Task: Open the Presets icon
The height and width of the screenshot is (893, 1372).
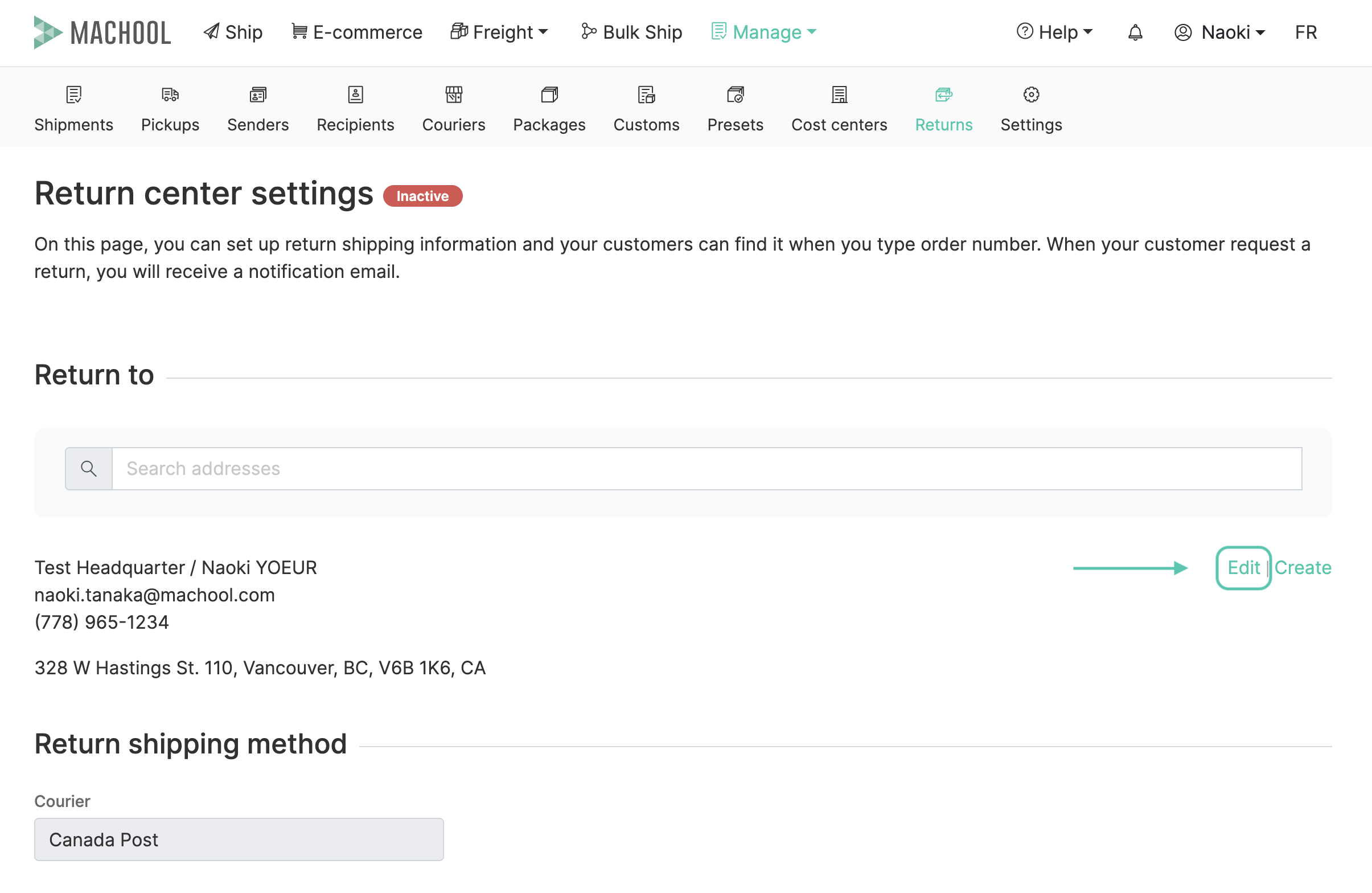Action: pyautogui.click(x=735, y=95)
